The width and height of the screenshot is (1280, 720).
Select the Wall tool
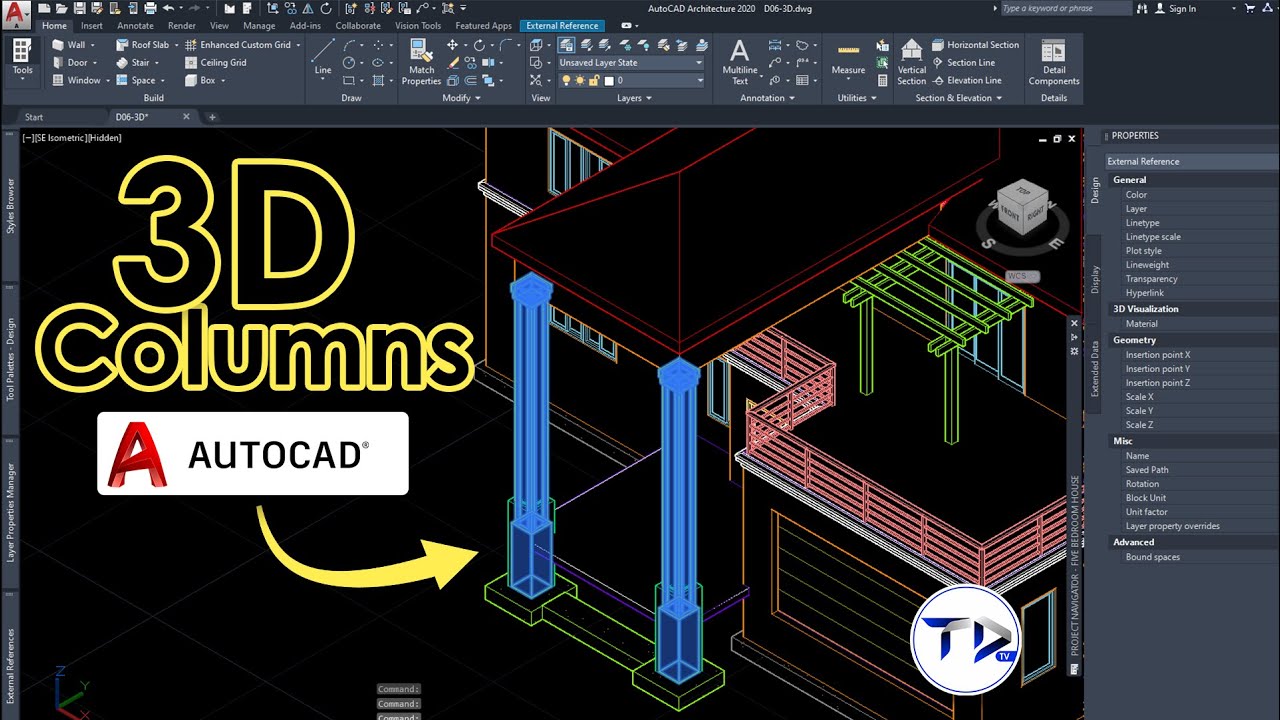coord(68,45)
